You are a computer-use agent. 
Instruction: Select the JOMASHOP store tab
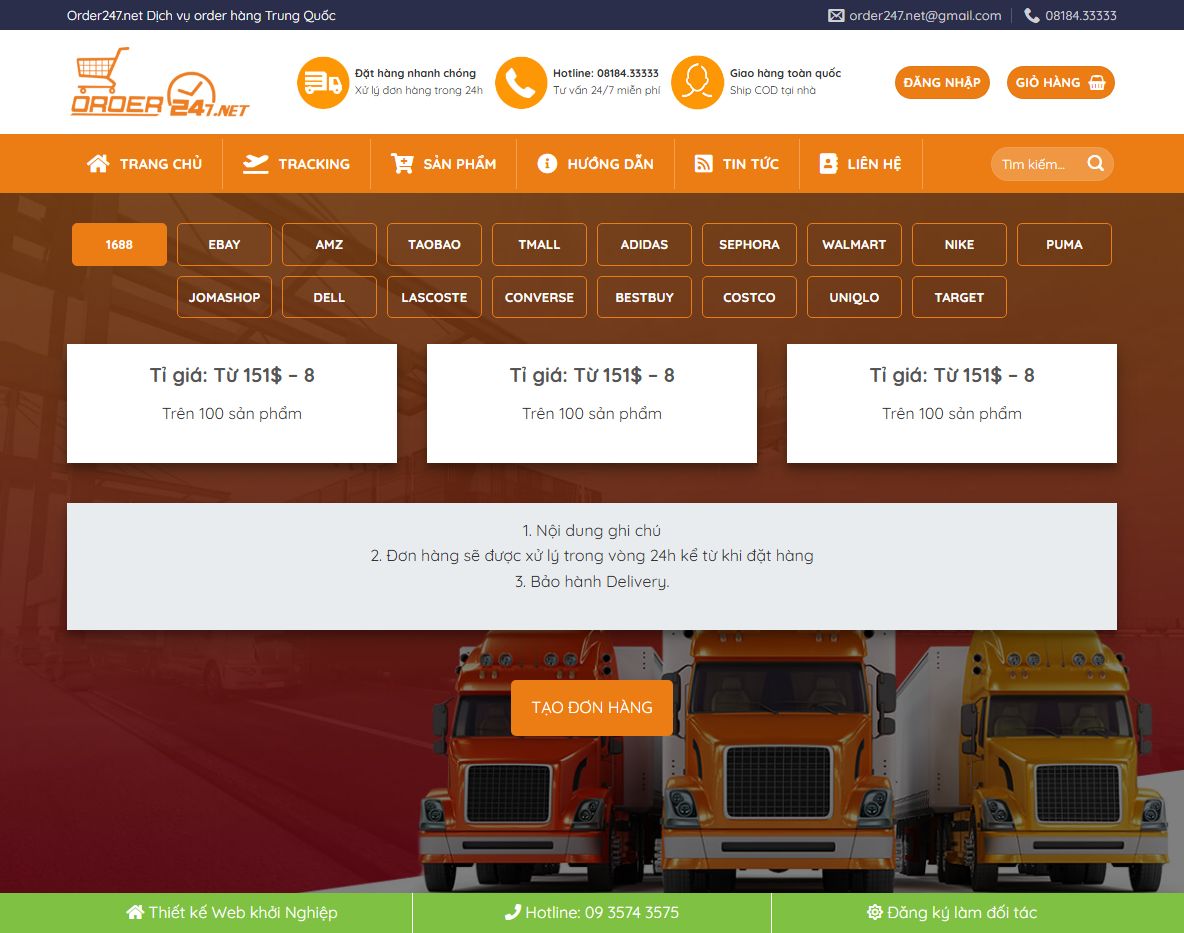[x=224, y=297]
